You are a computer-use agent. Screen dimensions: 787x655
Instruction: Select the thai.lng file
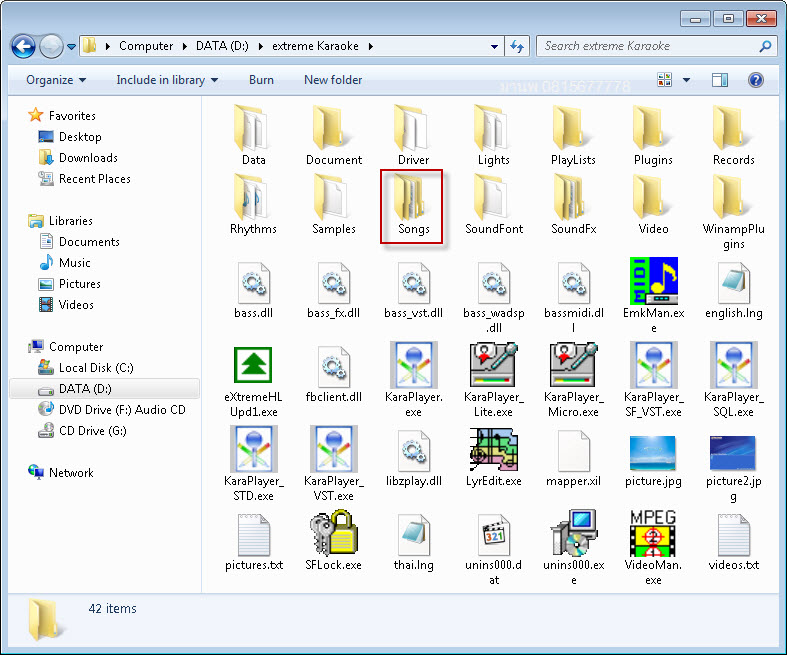tap(413, 543)
